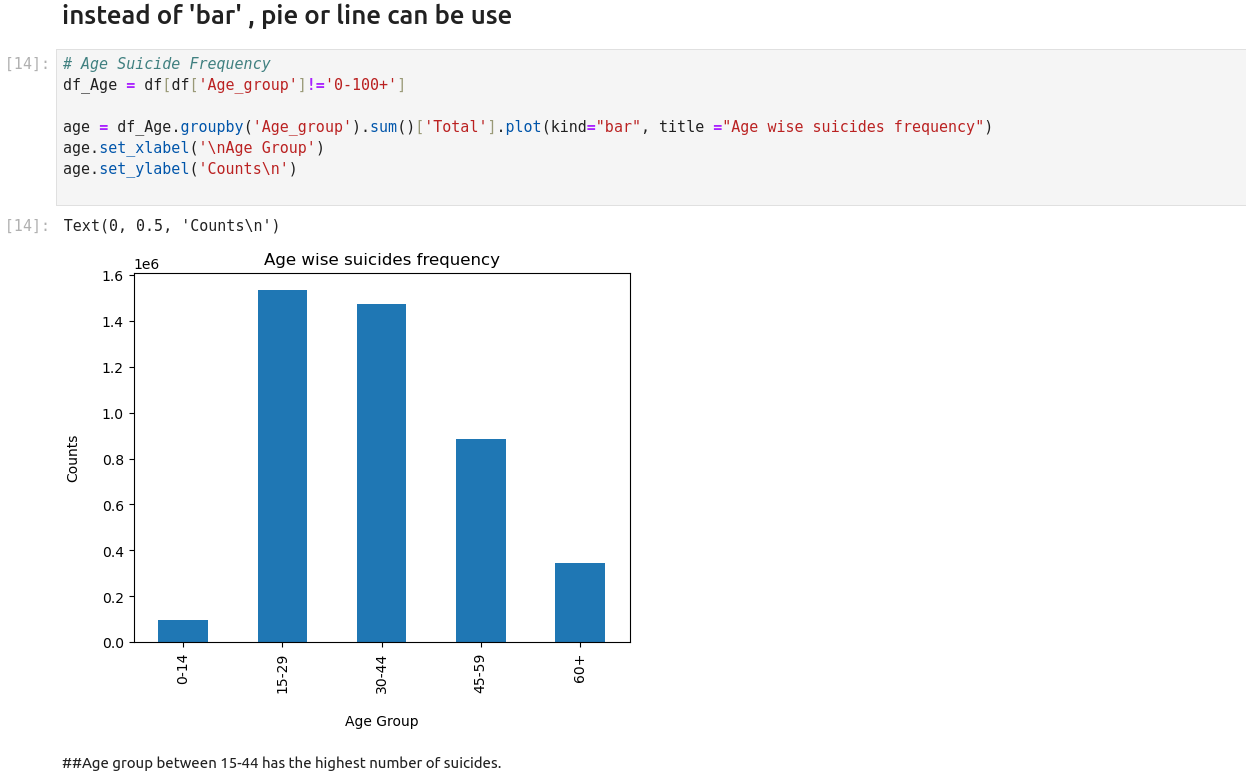Click the chart title 'Age wise suicides frequency'
This screenshot has height=777, width=1246.
click(x=381, y=260)
